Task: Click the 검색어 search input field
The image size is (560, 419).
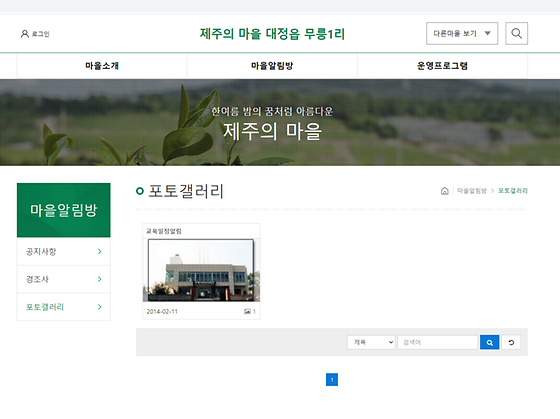Action: tap(438, 342)
